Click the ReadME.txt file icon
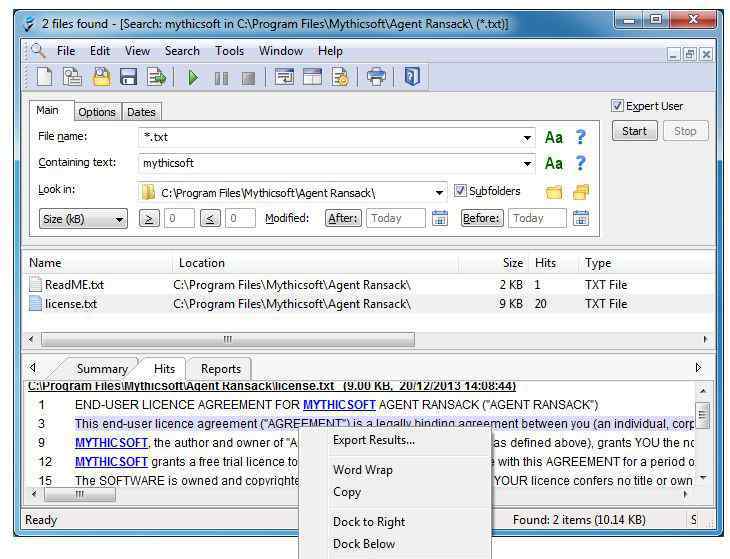The width and height of the screenshot is (730, 559). [x=35, y=284]
